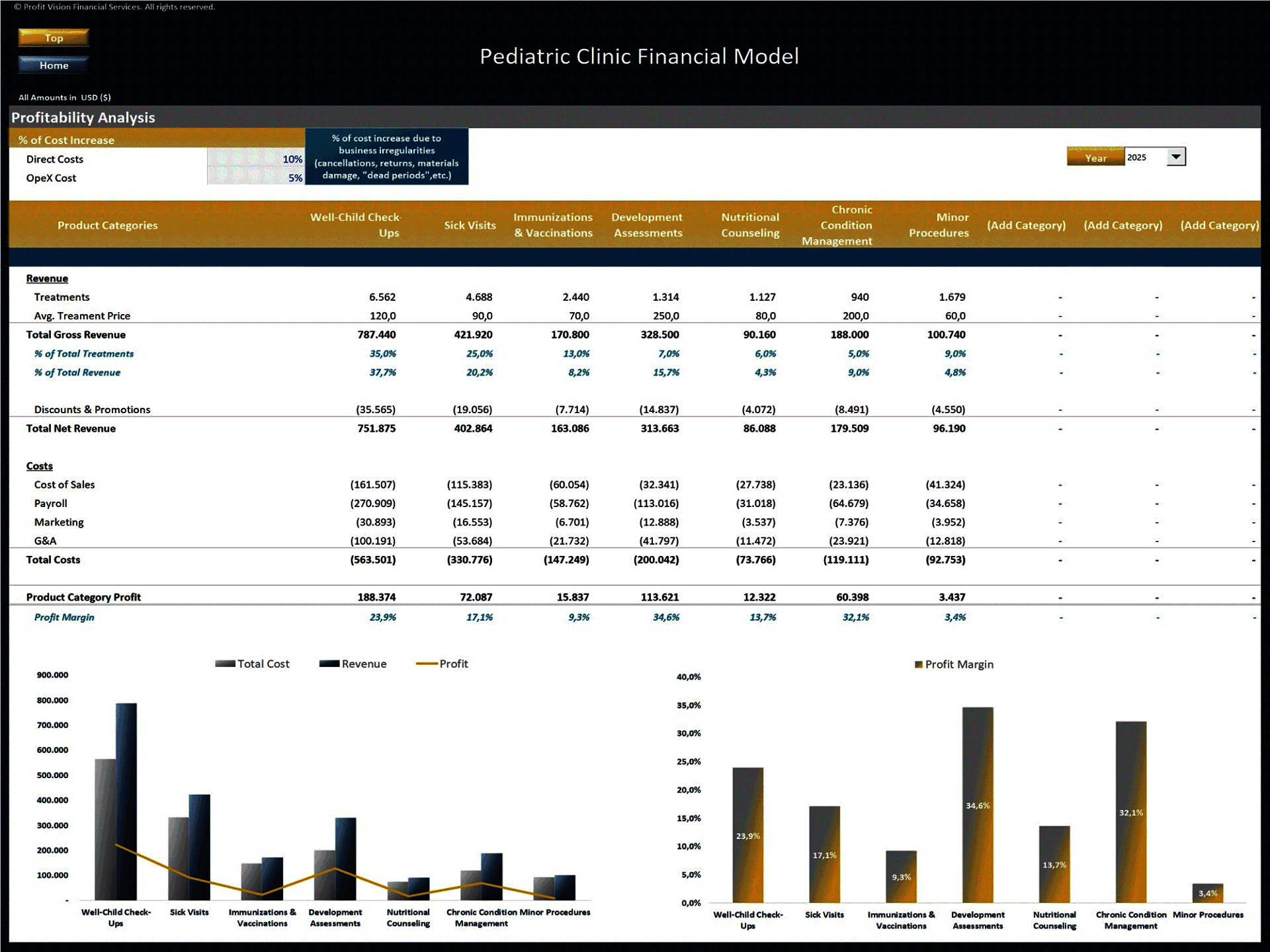Click the Year label button
The height and width of the screenshot is (952, 1270).
pos(1095,157)
